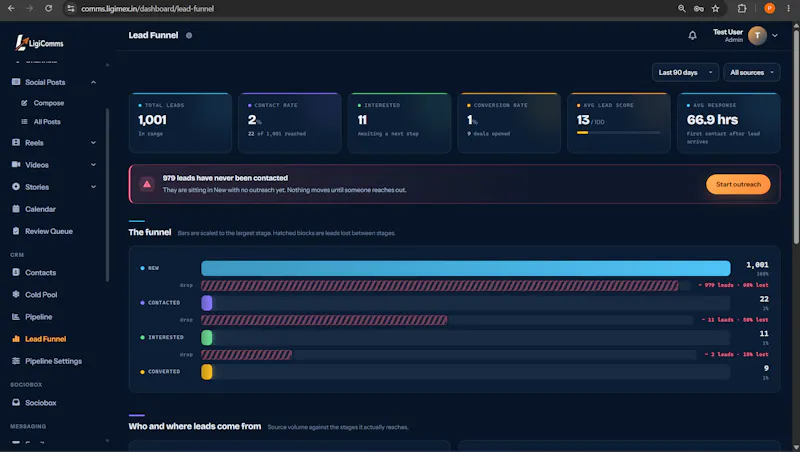Open Sociobox from the sidebar
This screenshot has height=452, width=800.
click(x=41, y=403)
